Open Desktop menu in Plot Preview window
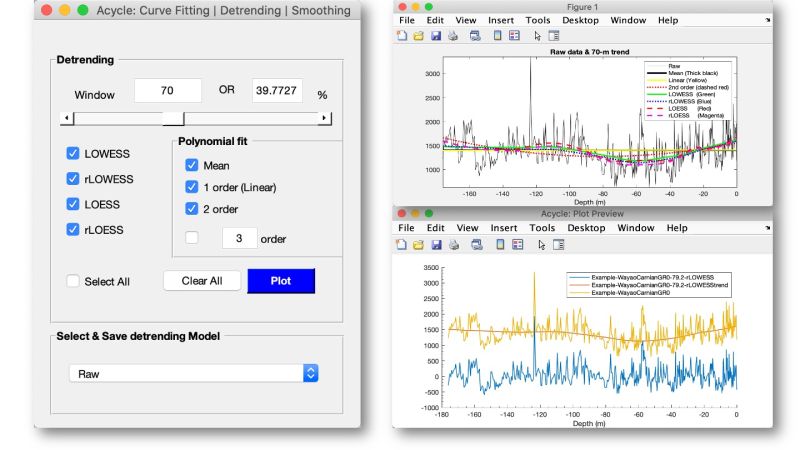800x450 pixels. tap(586, 228)
